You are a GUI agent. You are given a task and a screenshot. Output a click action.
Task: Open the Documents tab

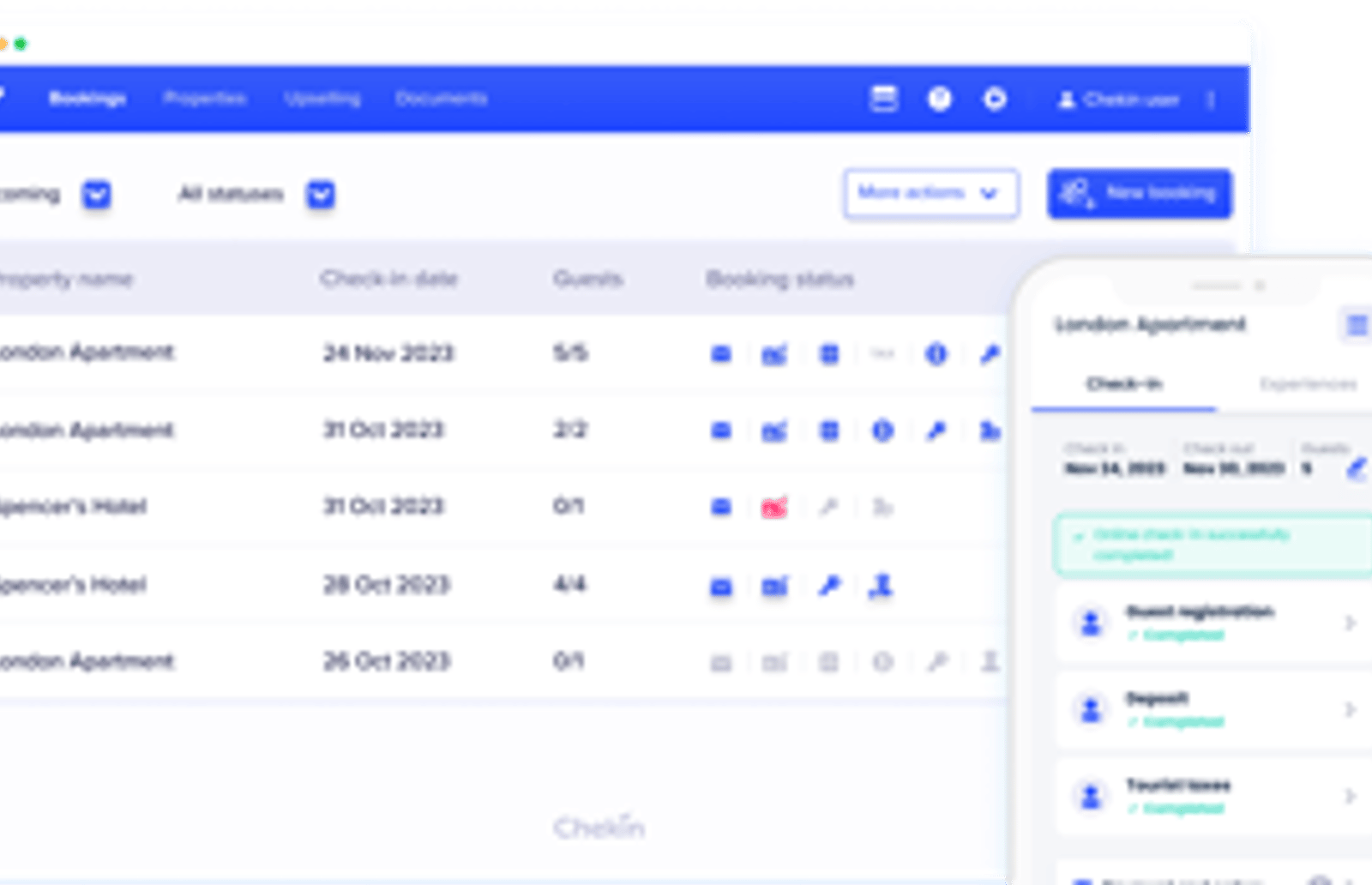[441, 99]
